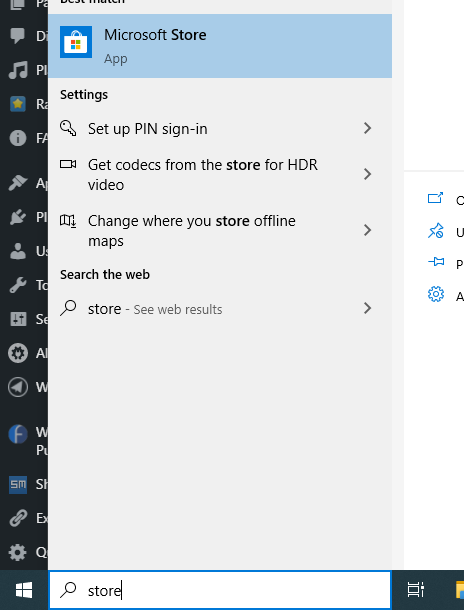Screen dimensions: 464x611
Task: Click the Open action icon in preview pane
Action: click(x=435, y=198)
